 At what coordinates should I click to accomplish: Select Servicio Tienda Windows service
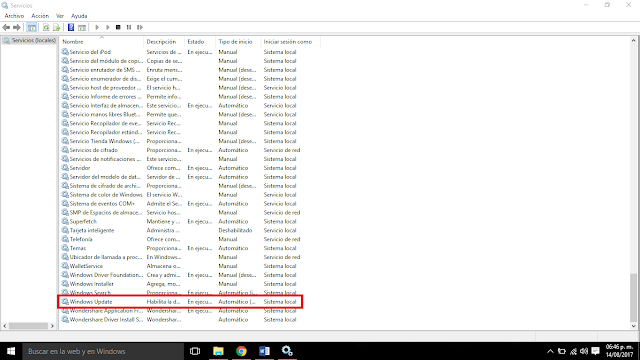pyautogui.click(x=180, y=141)
